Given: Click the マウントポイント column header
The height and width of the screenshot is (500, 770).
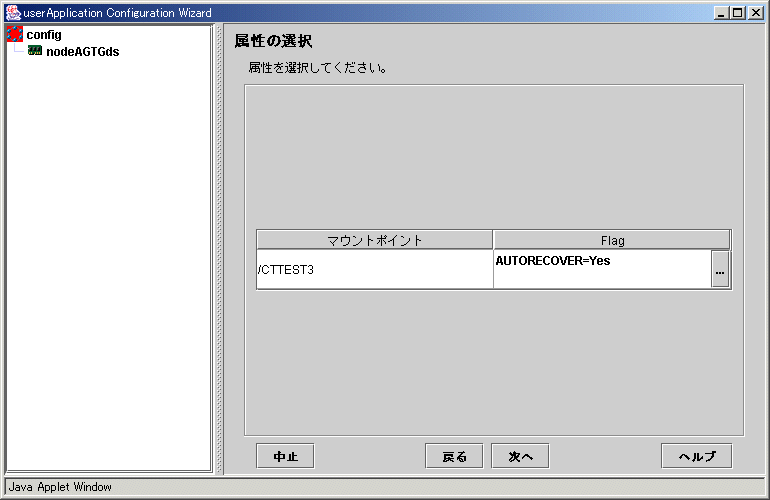Looking at the screenshot, I should [x=375, y=240].
